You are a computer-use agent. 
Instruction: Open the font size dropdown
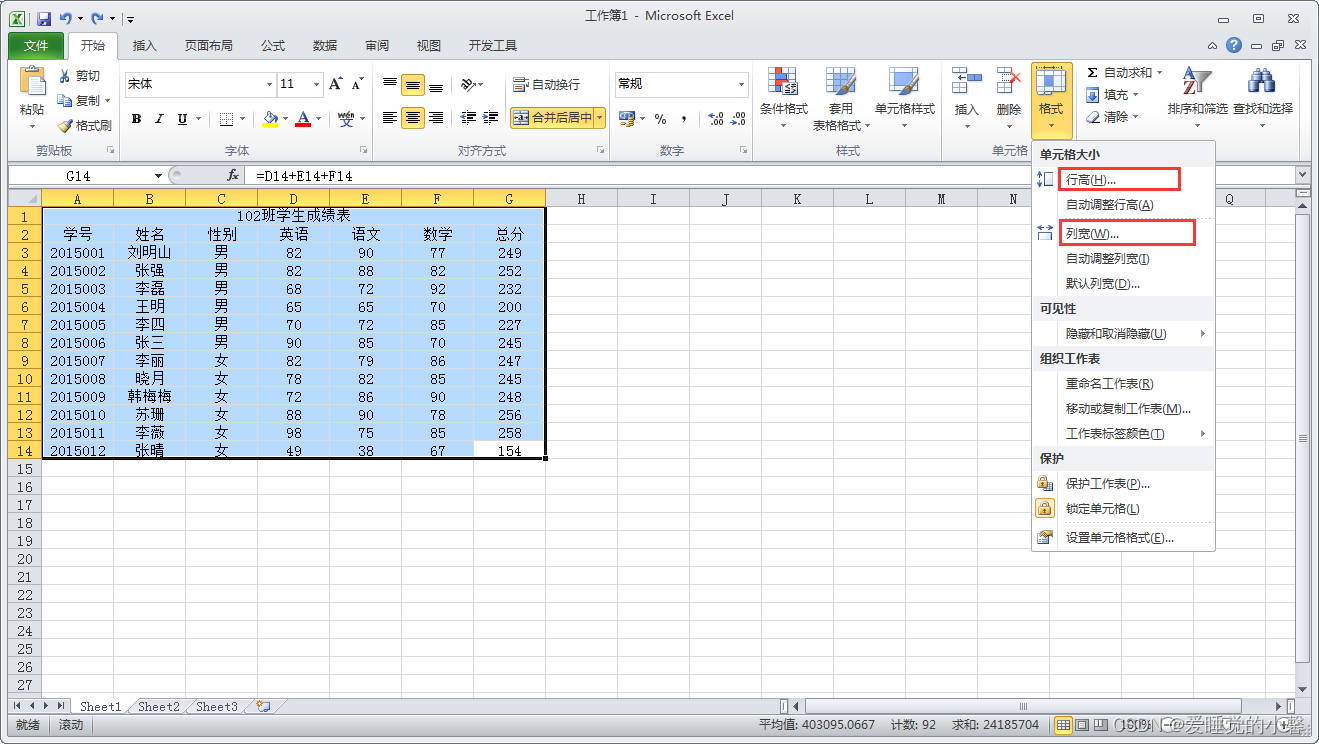(316, 85)
